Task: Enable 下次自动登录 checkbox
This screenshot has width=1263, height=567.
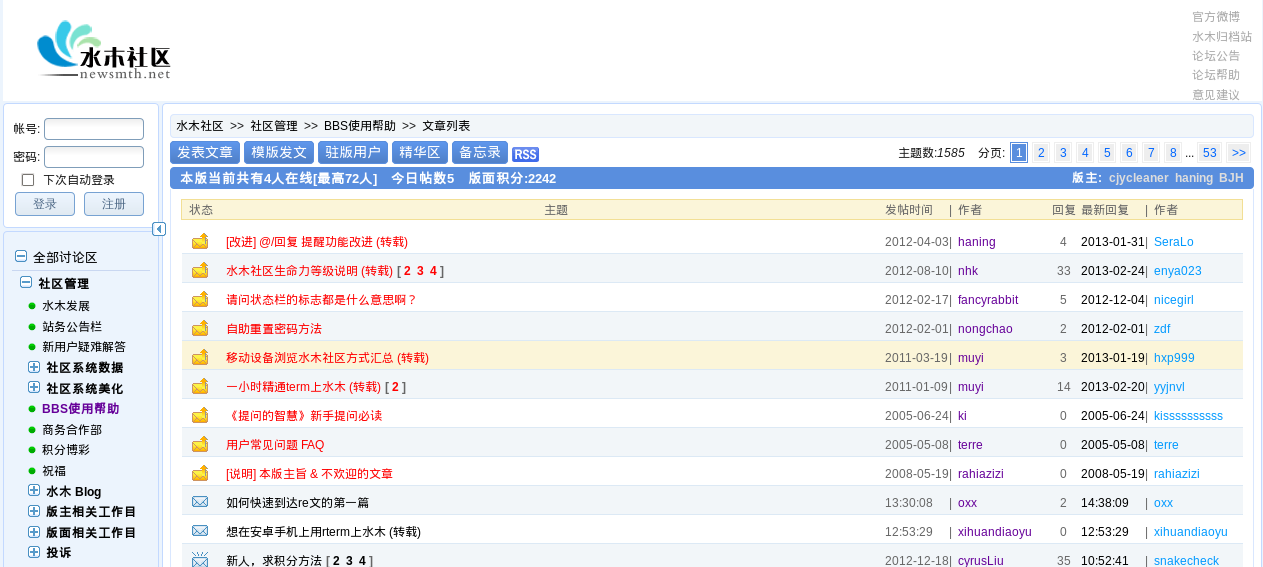Action: 28,180
